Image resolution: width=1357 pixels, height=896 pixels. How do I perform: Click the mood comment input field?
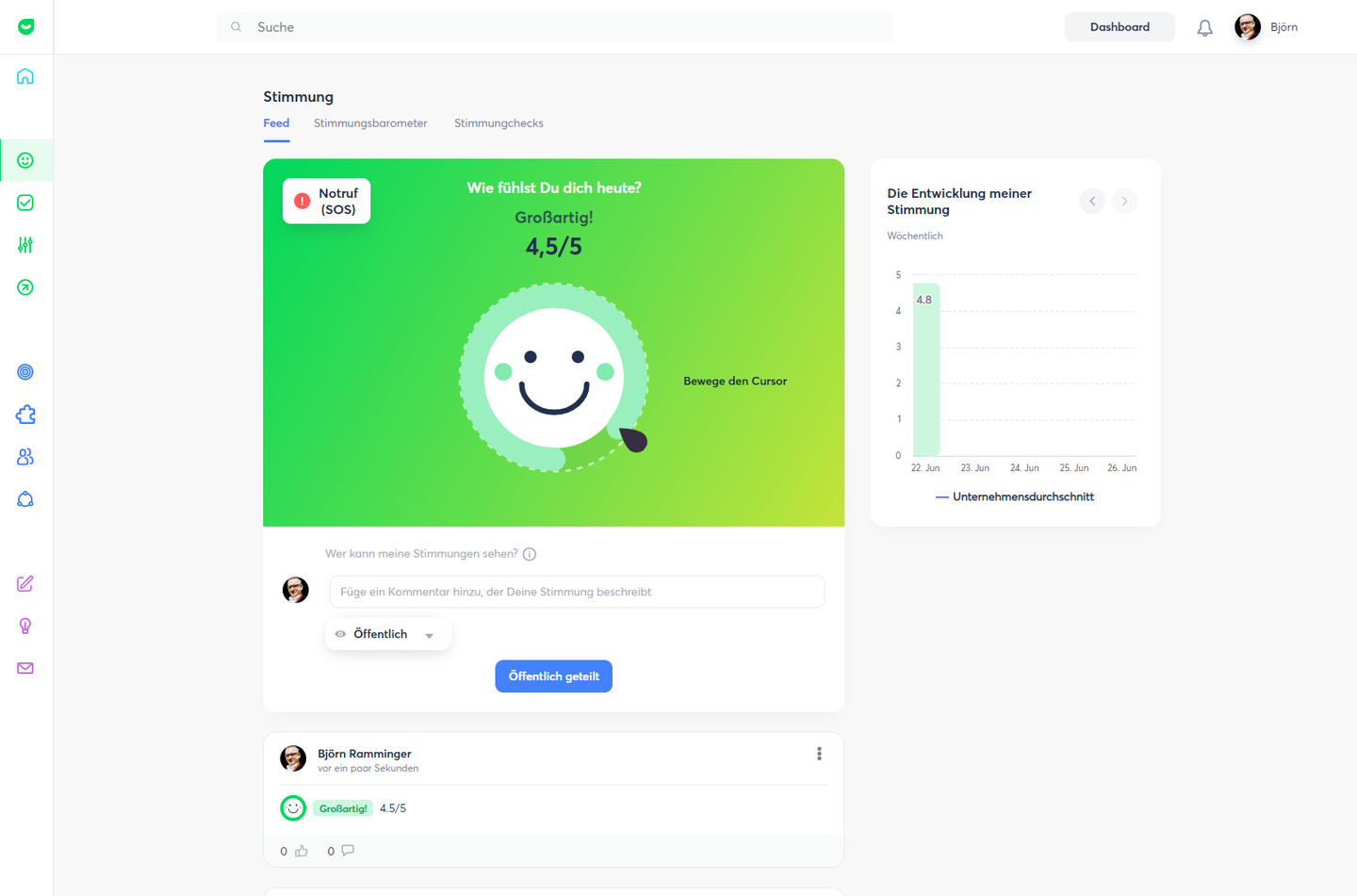coord(577,592)
